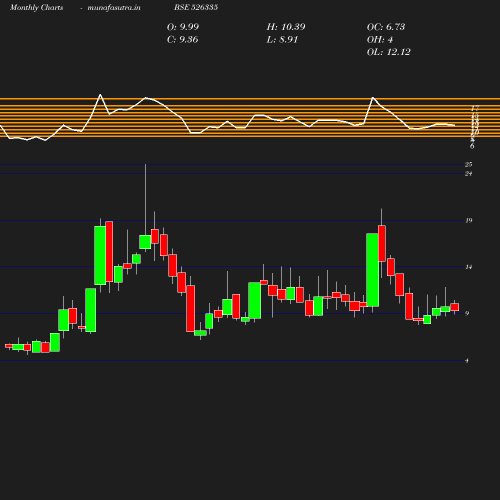
Task: Click the munafasutra.in site label
Action: pos(114,7)
